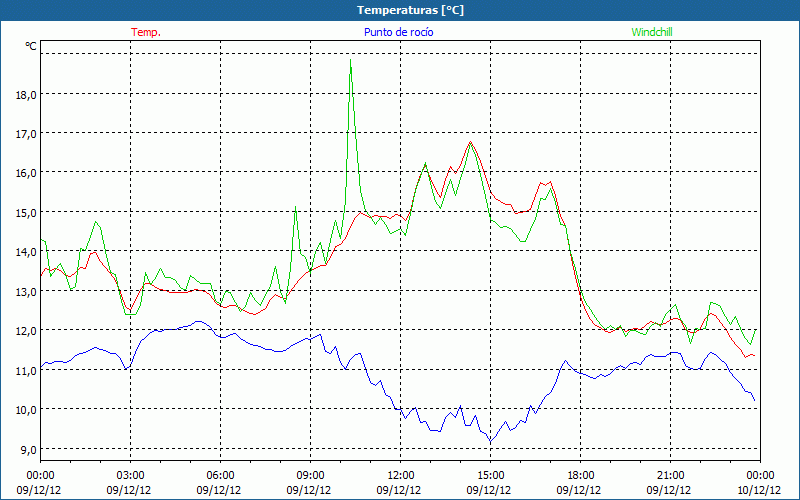Click the 15:00 time axis label
Image resolution: width=800 pixels, height=500 pixels.
click(x=490, y=476)
